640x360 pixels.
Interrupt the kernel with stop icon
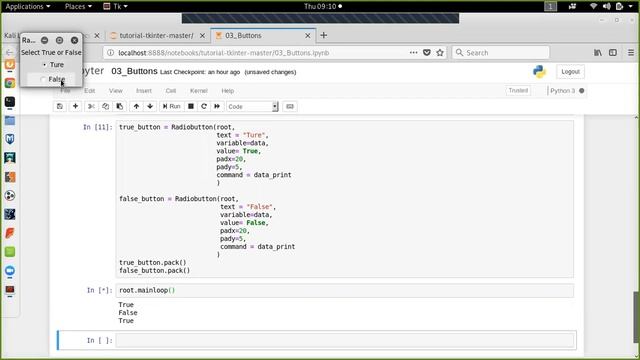point(191,107)
